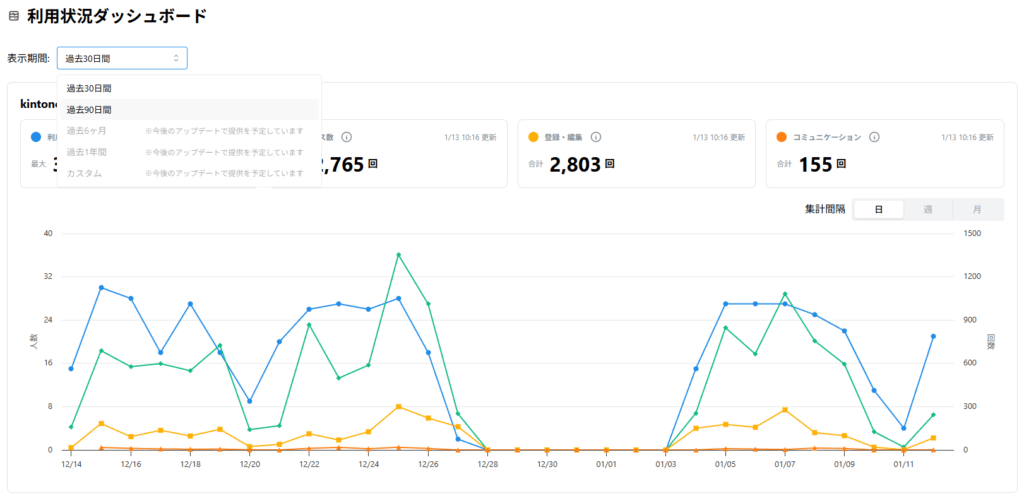Select the 過去1年間 period option
The height and width of the screenshot is (496, 1024).
[x=86, y=152]
